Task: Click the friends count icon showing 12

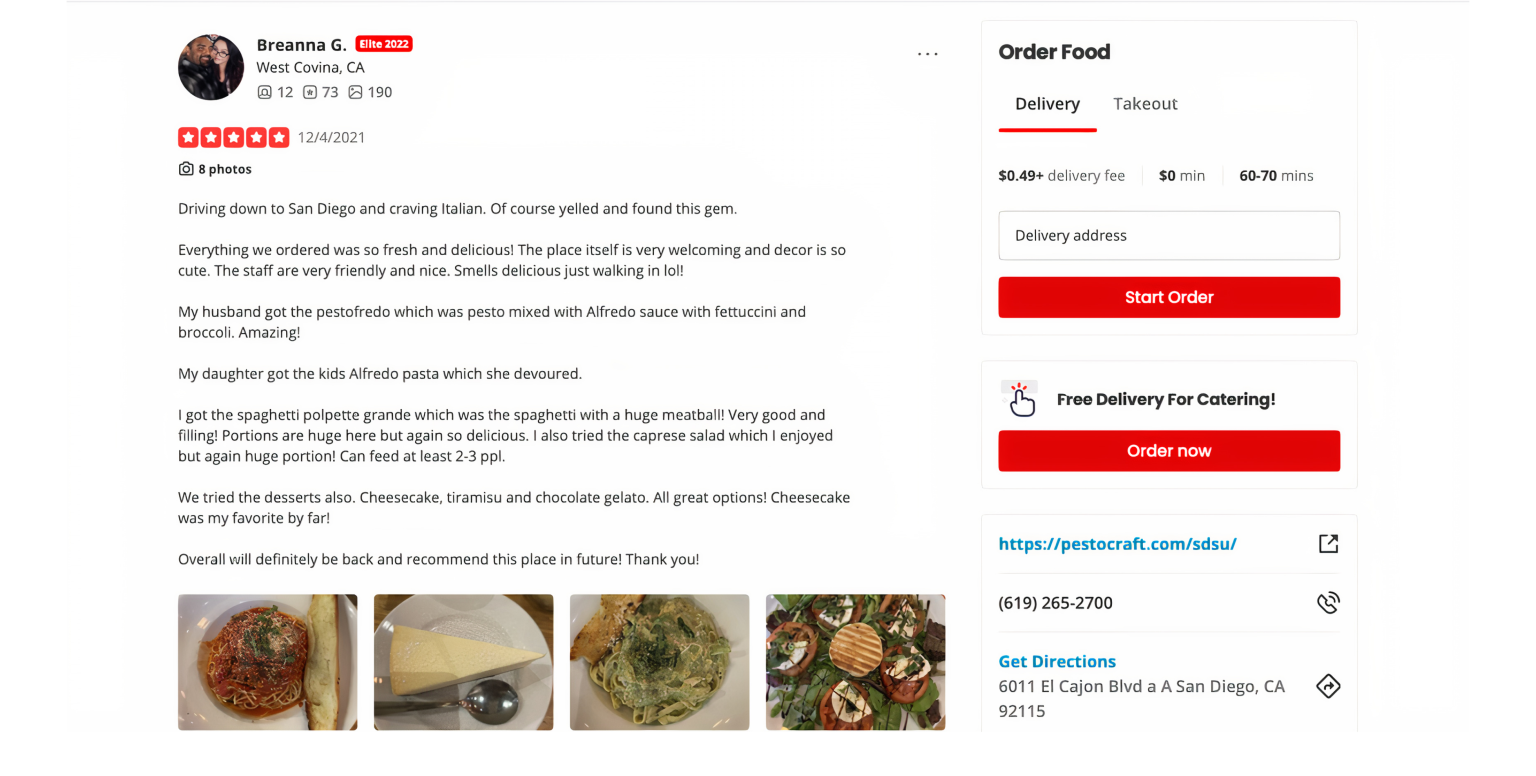Action: [x=264, y=92]
